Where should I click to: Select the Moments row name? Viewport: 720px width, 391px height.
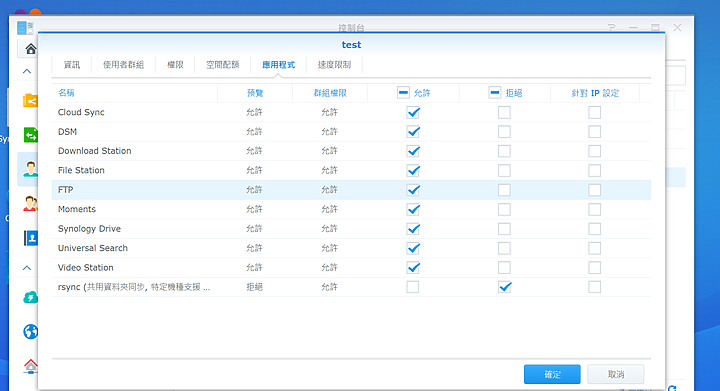pos(77,209)
